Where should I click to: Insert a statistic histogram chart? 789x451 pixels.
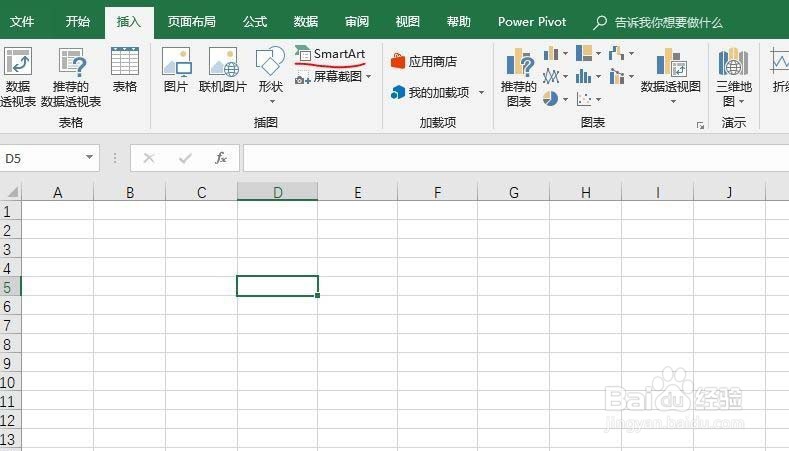pos(584,77)
